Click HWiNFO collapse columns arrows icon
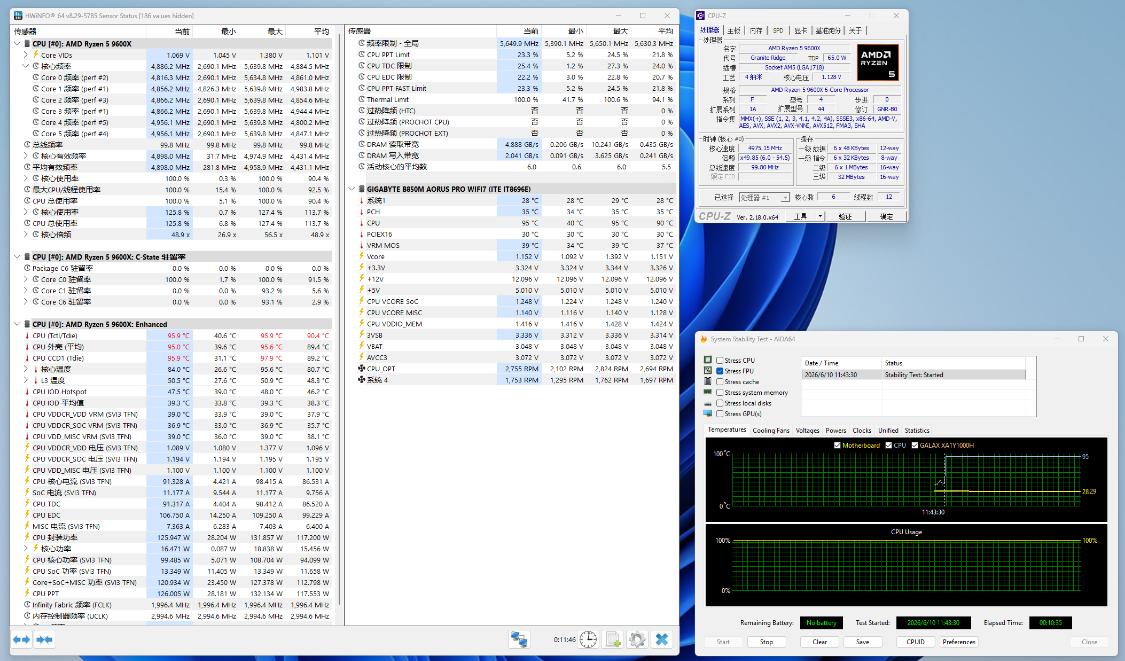 tap(44, 639)
